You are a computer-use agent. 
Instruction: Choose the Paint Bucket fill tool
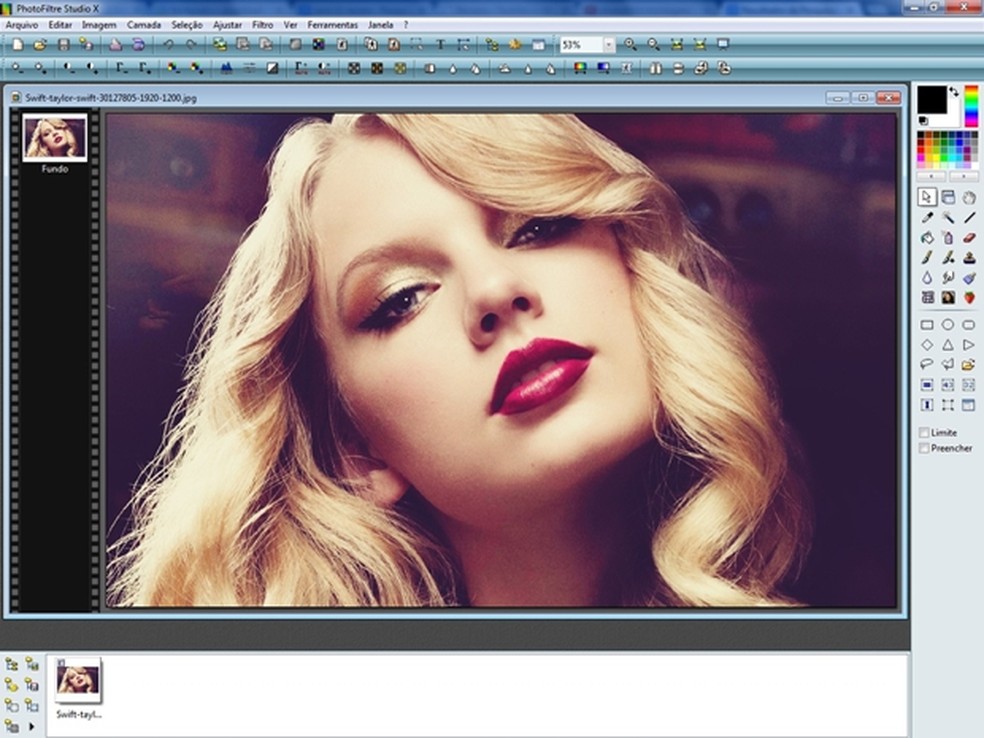click(927, 238)
